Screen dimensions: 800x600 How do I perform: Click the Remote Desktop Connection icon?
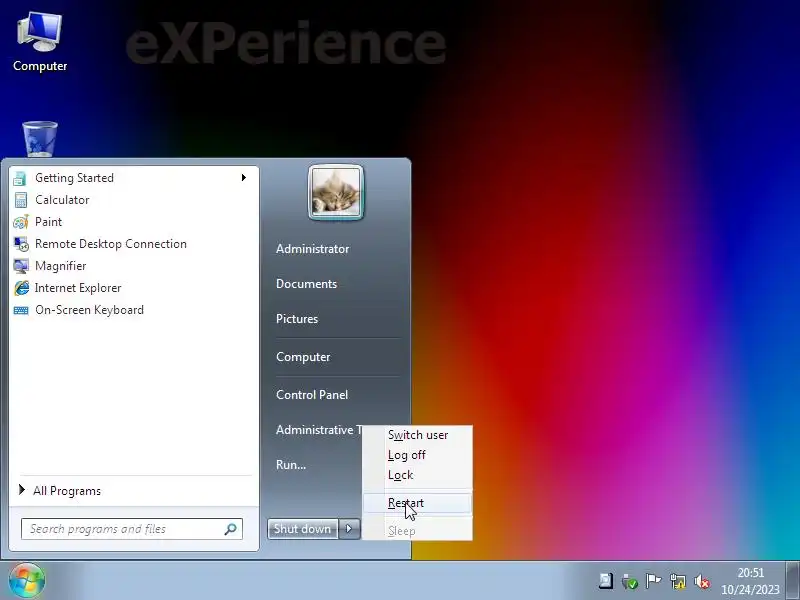click(20, 244)
